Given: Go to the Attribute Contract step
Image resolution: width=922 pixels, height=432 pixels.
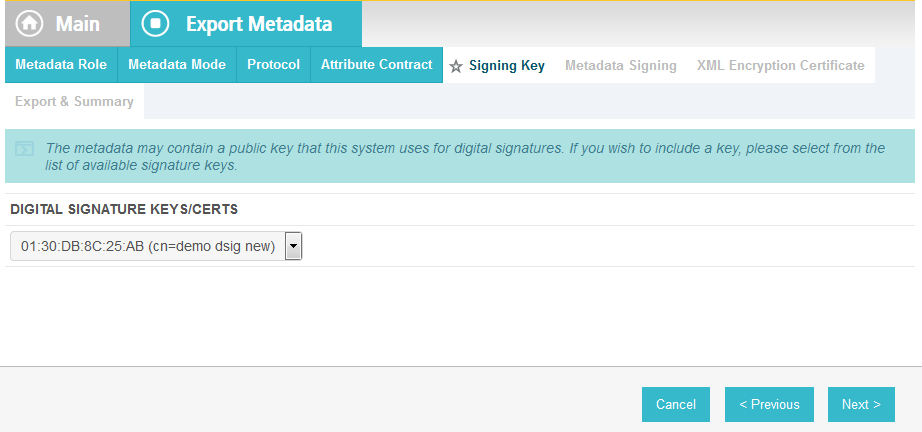Looking at the screenshot, I should click(376, 65).
